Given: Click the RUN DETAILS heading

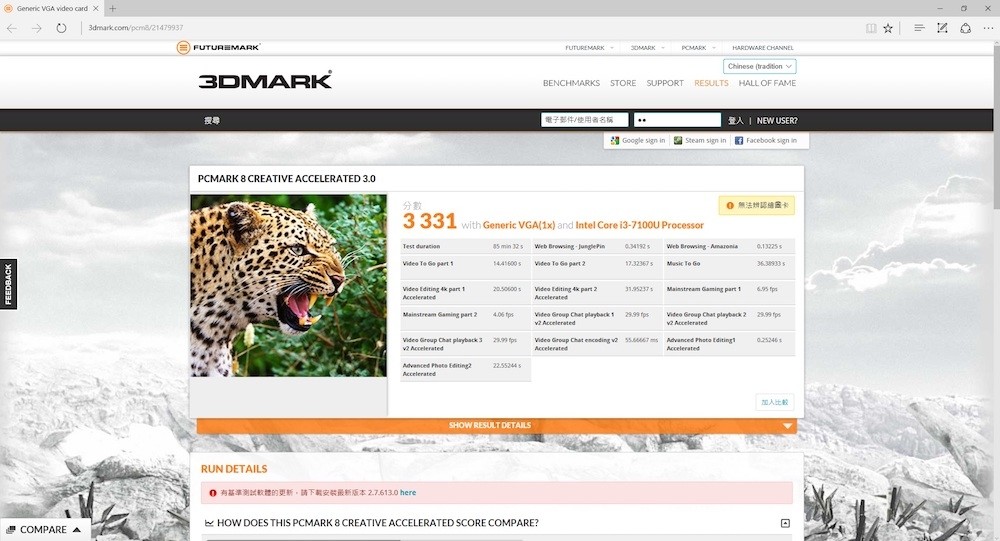Looking at the screenshot, I should [234, 469].
